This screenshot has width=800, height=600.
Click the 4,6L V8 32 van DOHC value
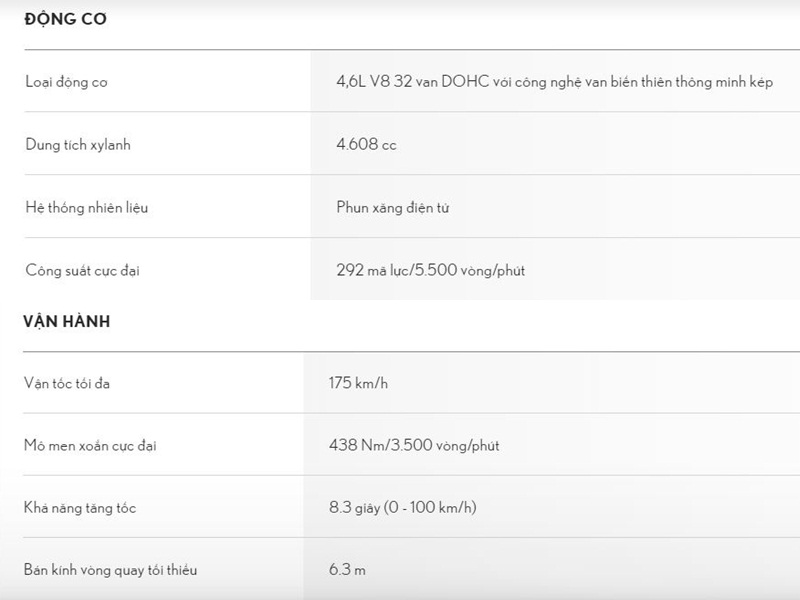554,82
